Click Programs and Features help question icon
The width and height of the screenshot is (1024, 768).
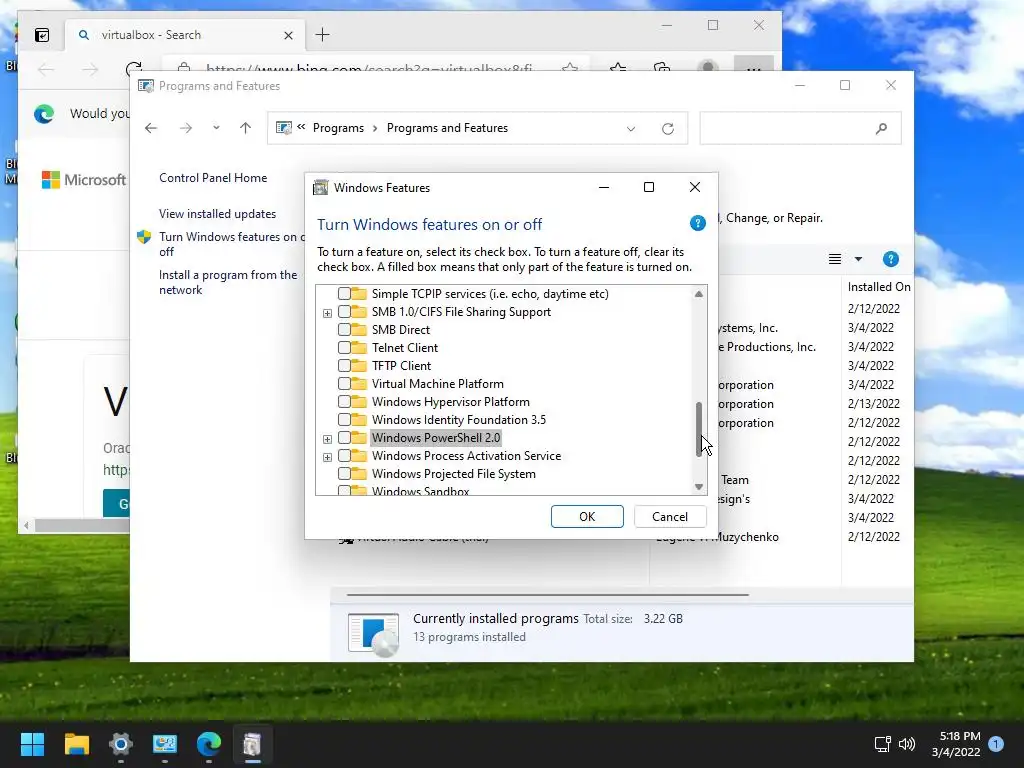(891, 259)
